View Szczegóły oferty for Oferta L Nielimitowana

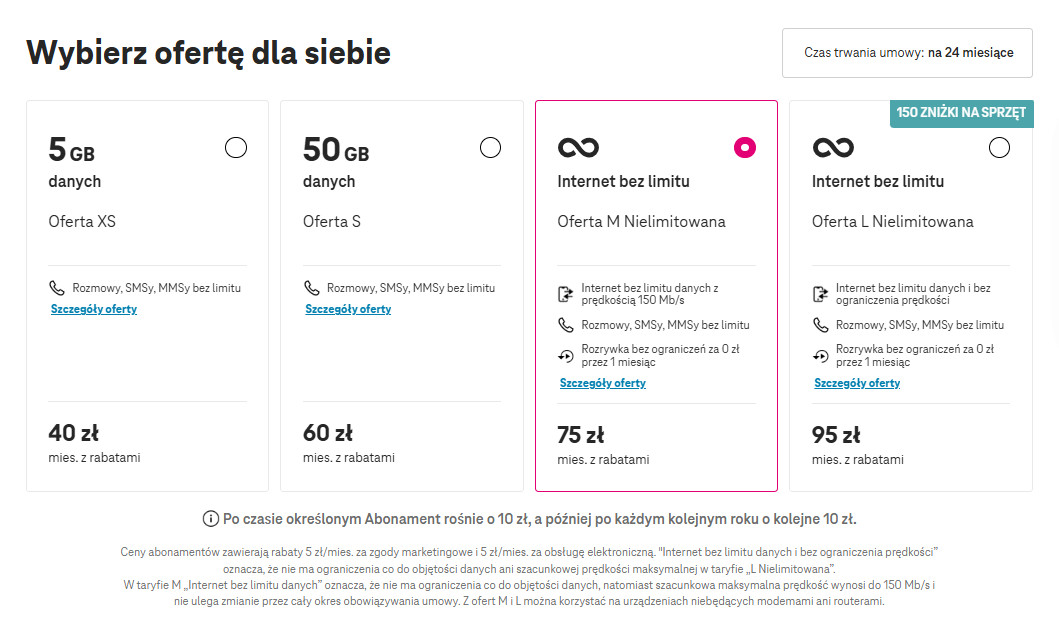point(857,383)
